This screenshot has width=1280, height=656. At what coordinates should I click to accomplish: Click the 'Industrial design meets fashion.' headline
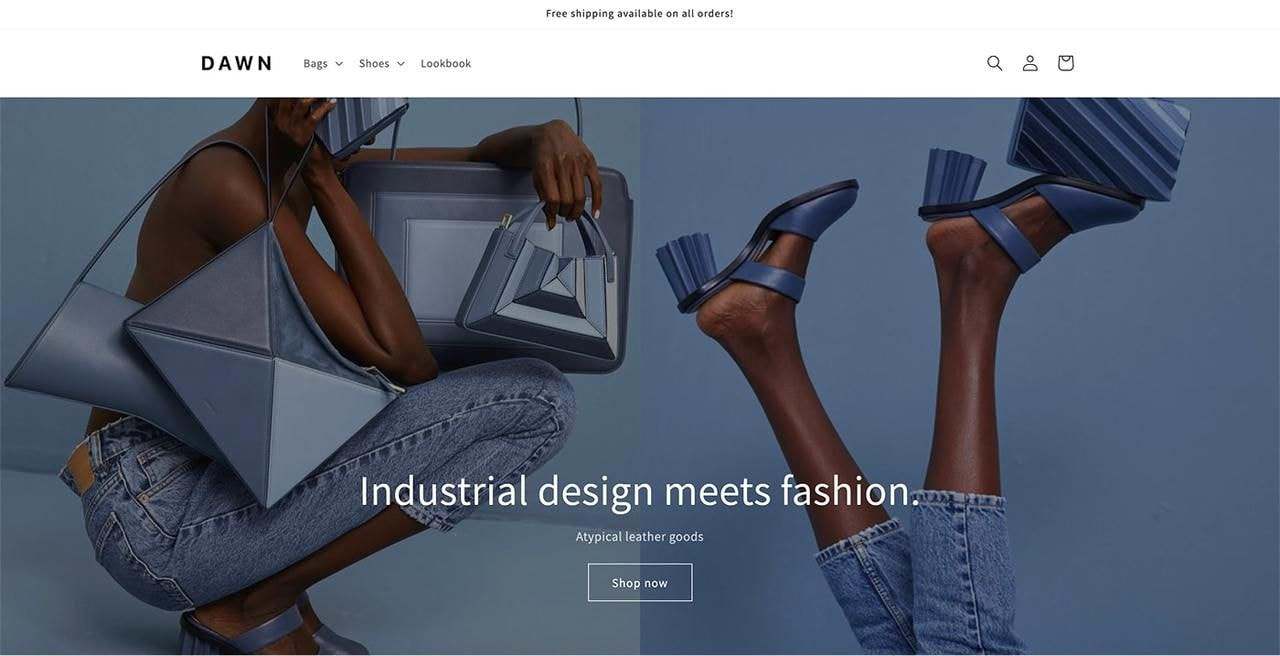tap(639, 491)
